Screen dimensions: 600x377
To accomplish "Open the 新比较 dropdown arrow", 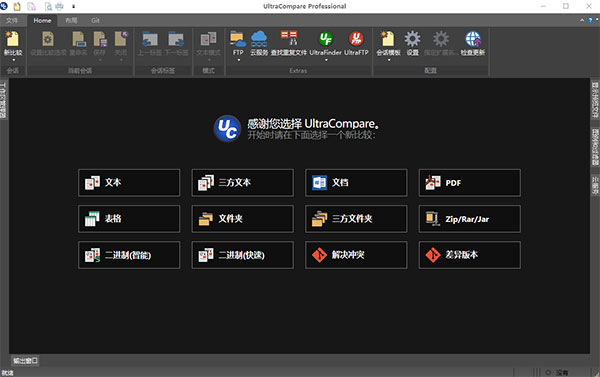I will 13,60.
